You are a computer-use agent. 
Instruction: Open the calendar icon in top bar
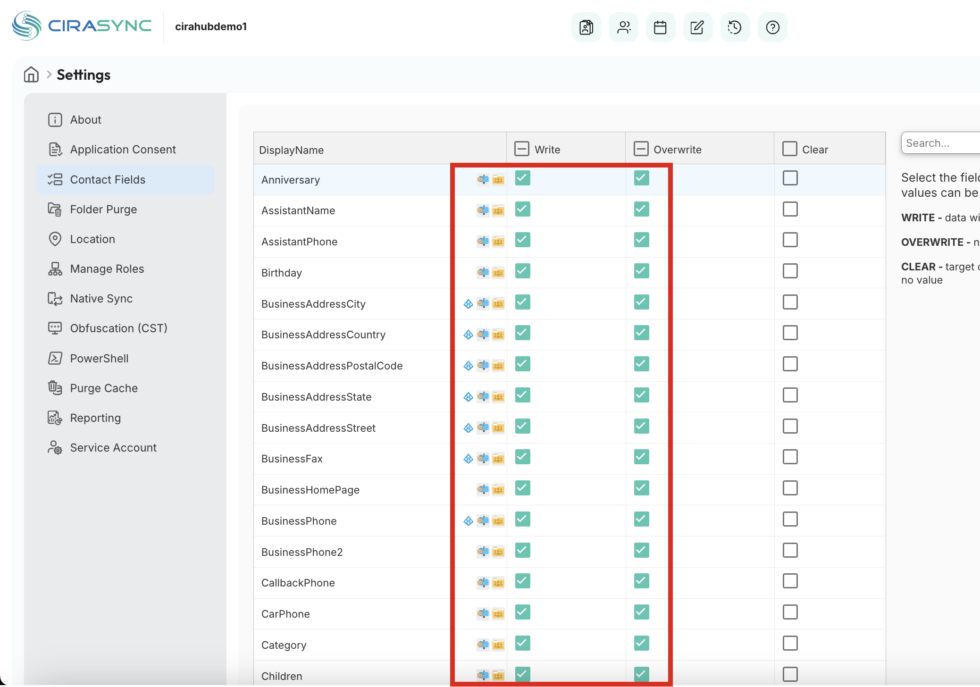[x=660, y=28]
